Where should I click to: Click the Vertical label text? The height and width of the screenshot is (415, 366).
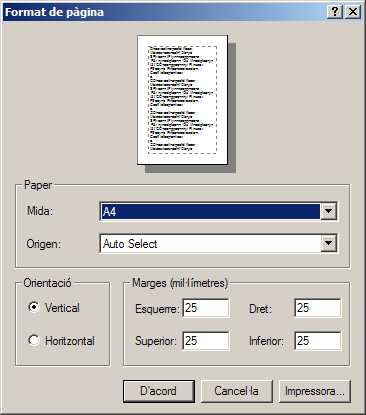pyautogui.click(x=62, y=308)
